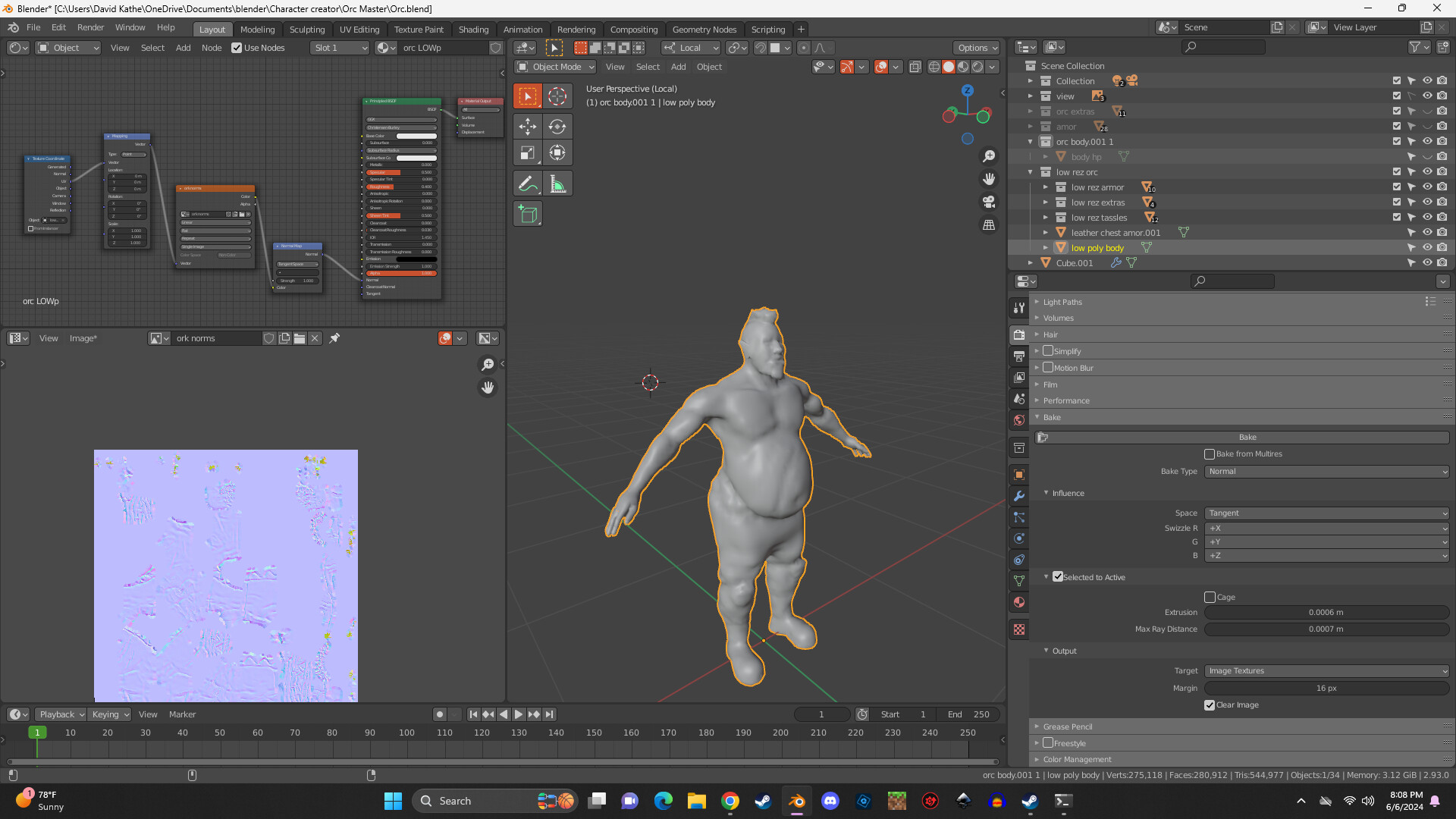
Task: Disable the Selected to Active checkbox
Action: [x=1059, y=576]
